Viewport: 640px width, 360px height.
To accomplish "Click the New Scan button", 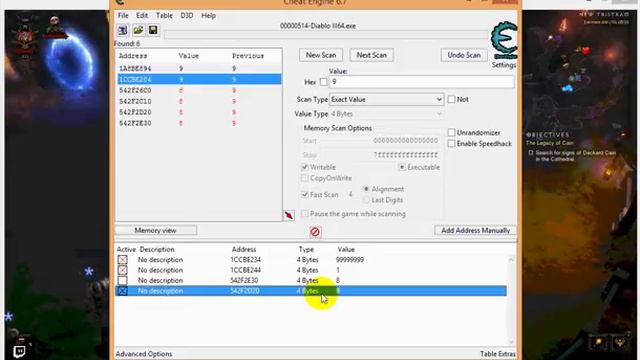I will [321, 55].
